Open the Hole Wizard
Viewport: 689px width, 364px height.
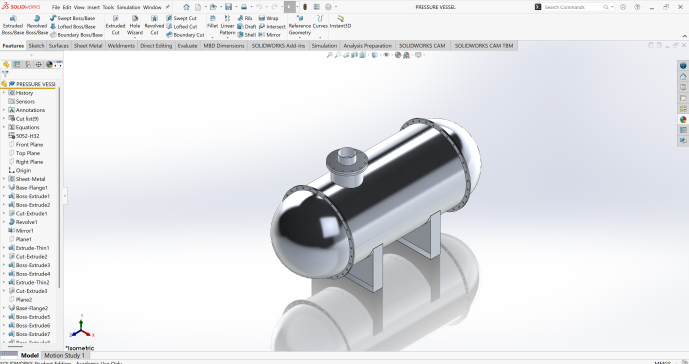coord(135,25)
